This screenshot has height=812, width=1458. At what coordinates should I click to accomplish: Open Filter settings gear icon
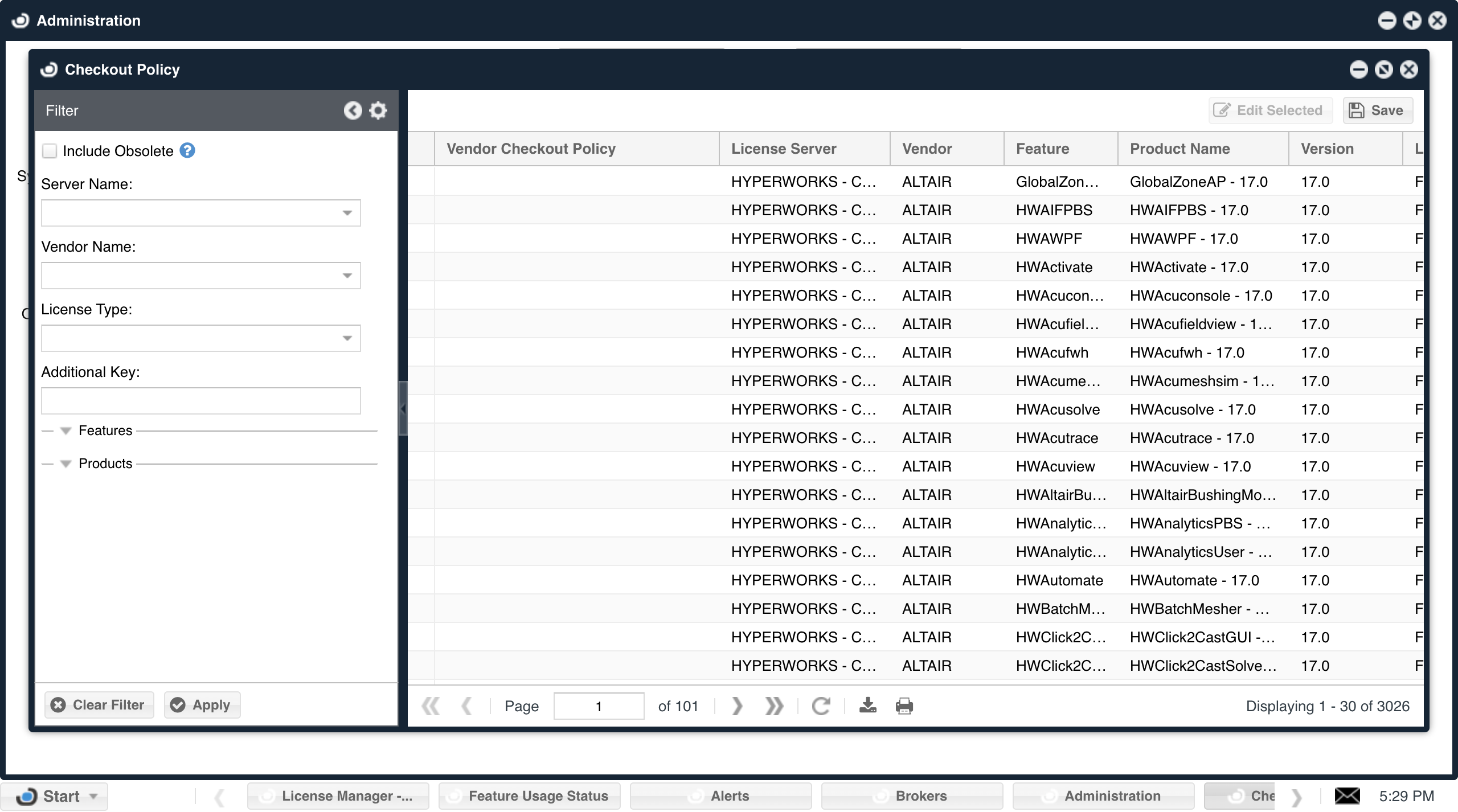point(378,110)
